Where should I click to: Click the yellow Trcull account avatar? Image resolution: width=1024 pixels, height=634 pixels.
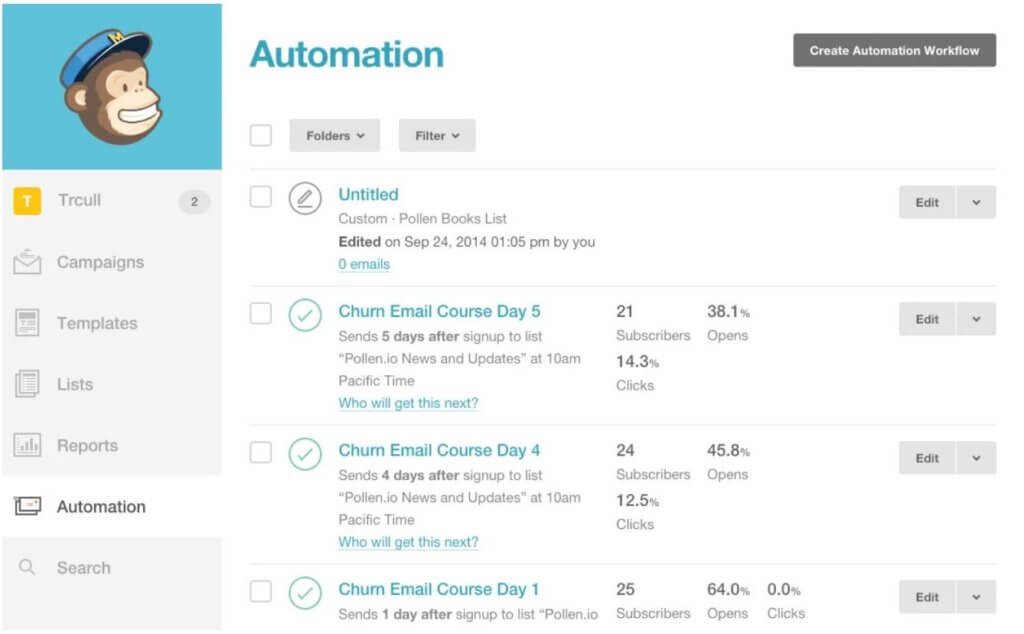pyautogui.click(x=27, y=201)
